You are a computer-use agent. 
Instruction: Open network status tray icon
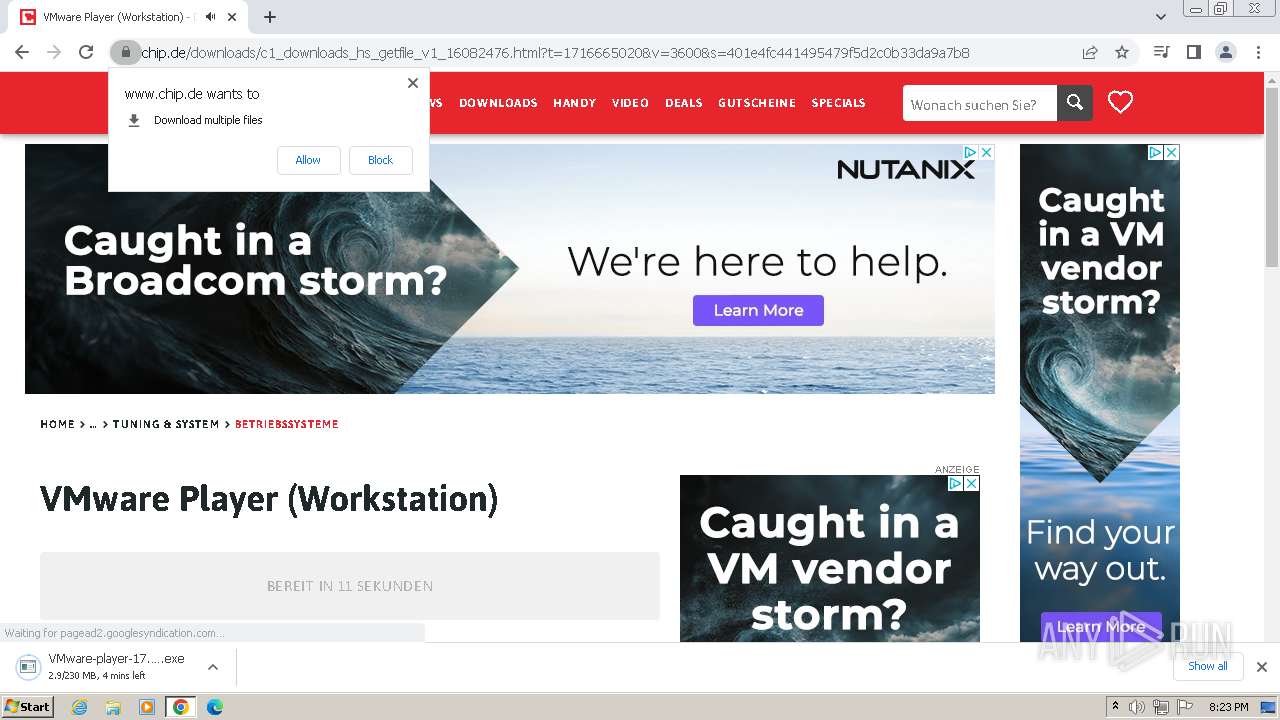(x=1161, y=707)
